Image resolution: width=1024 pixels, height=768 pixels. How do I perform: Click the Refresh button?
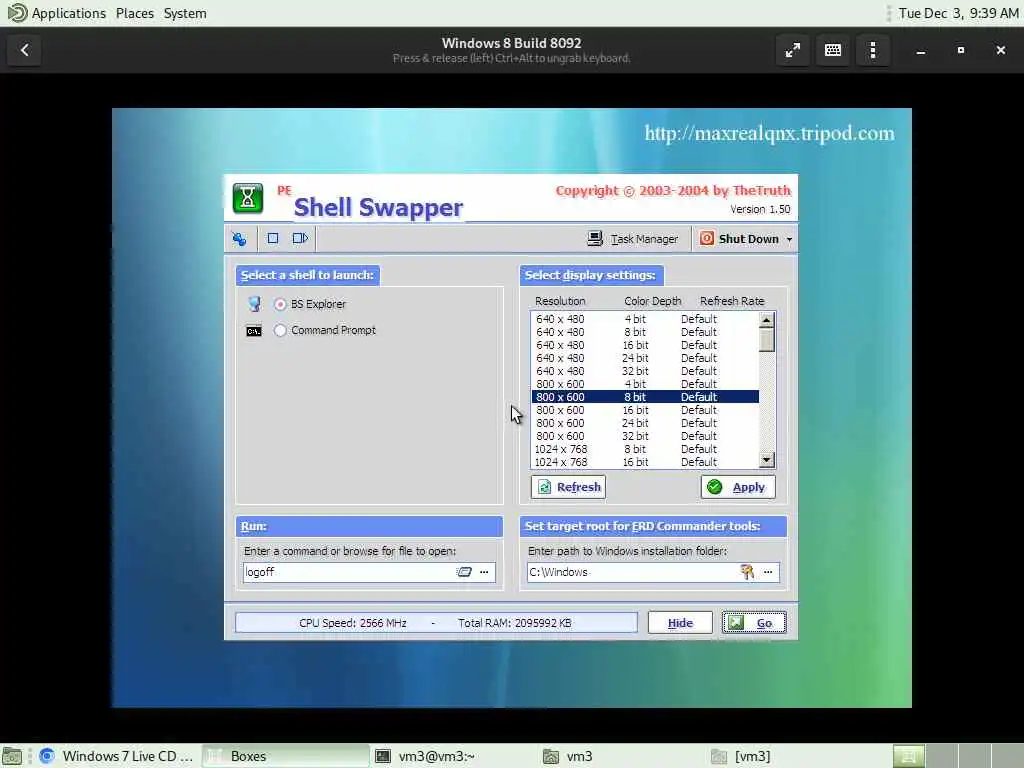[568, 487]
